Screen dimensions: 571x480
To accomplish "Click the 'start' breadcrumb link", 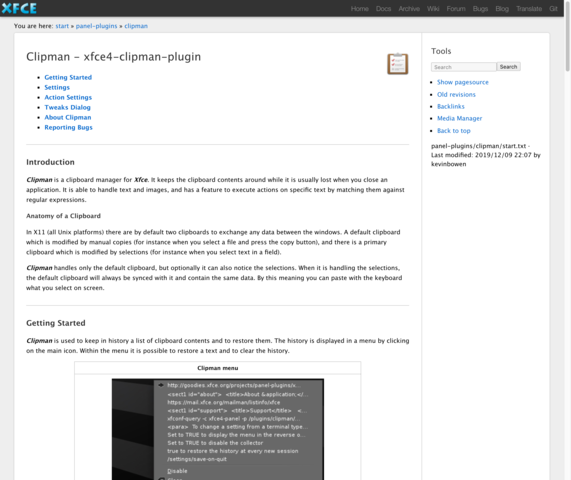I will (x=62, y=26).
